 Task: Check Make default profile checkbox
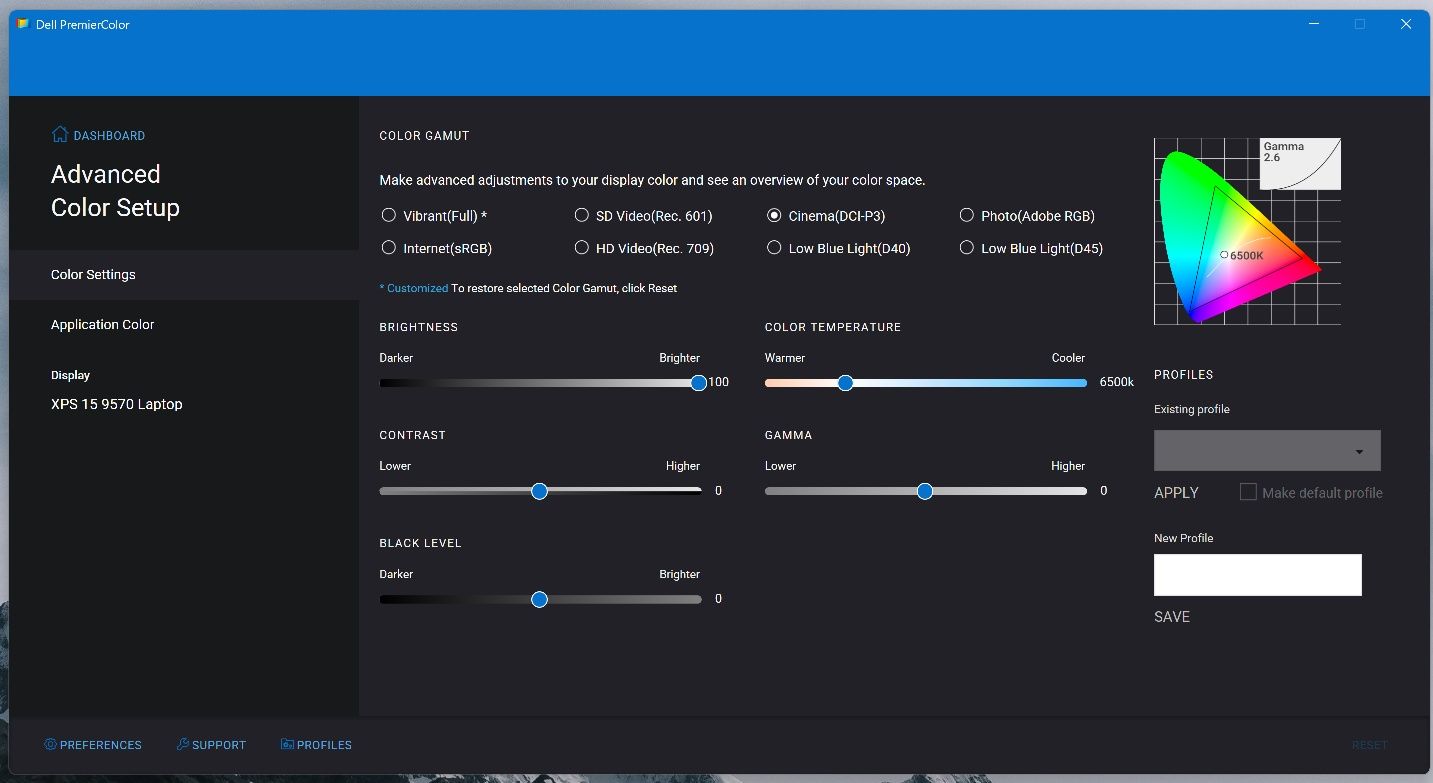click(1248, 492)
